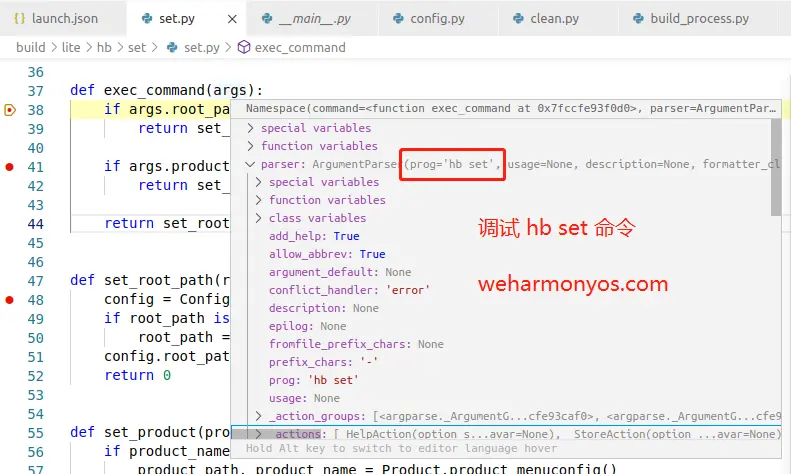The width and height of the screenshot is (791, 474).
Task: Expand the _action_groups entry
Action: pos(258,417)
